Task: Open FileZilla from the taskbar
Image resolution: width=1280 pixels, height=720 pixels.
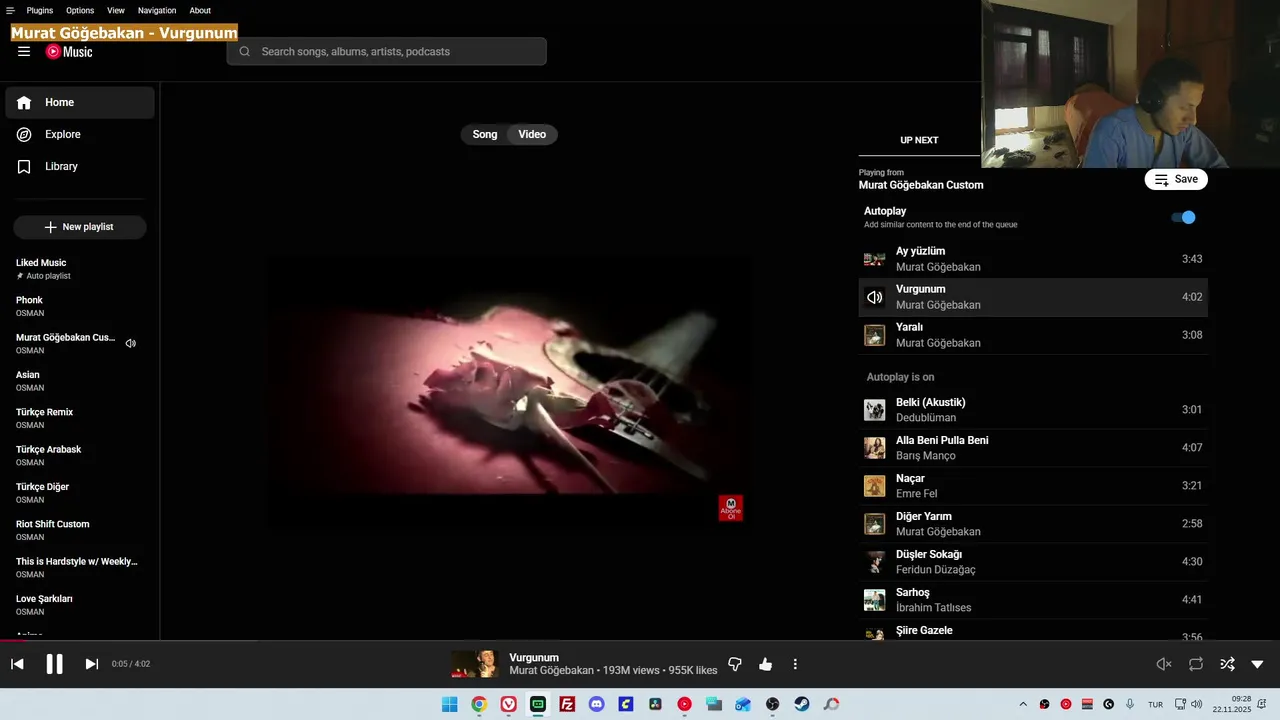Action: pyautogui.click(x=567, y=704)
